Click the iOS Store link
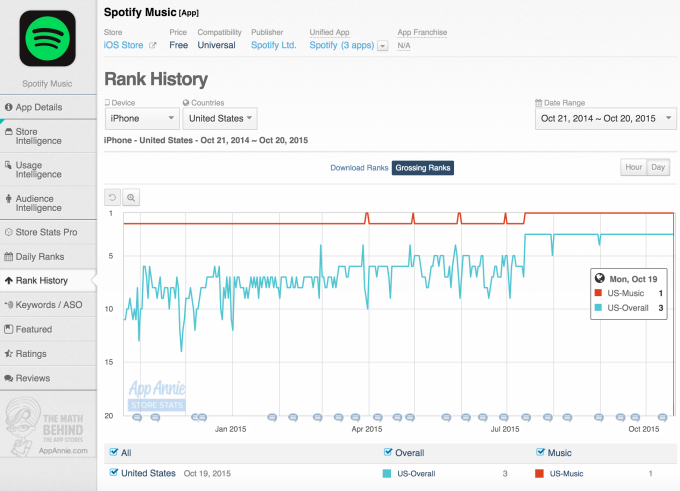Viewport: 680px width, 491px height. pyautogui.click(x=124, y=45)
